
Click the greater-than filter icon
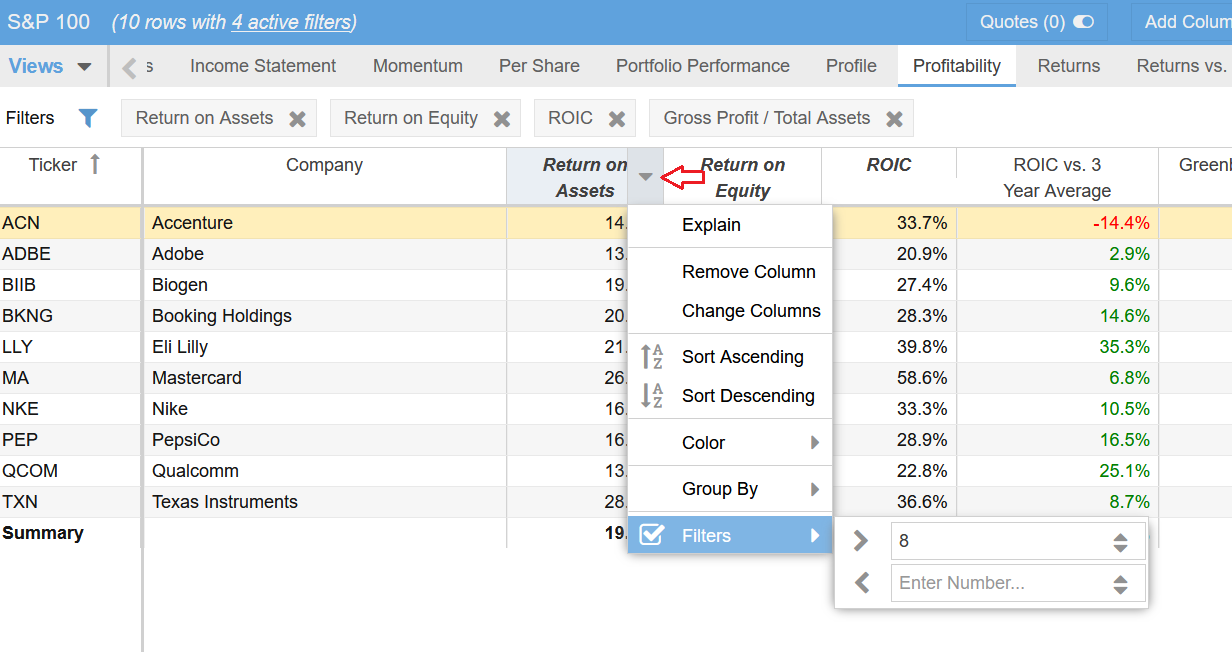[861, 541]
